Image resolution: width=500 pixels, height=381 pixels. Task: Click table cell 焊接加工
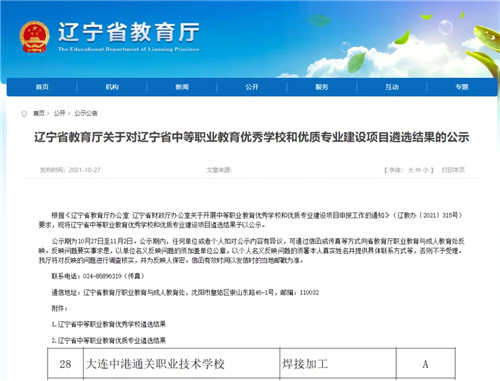coord(338,364)
